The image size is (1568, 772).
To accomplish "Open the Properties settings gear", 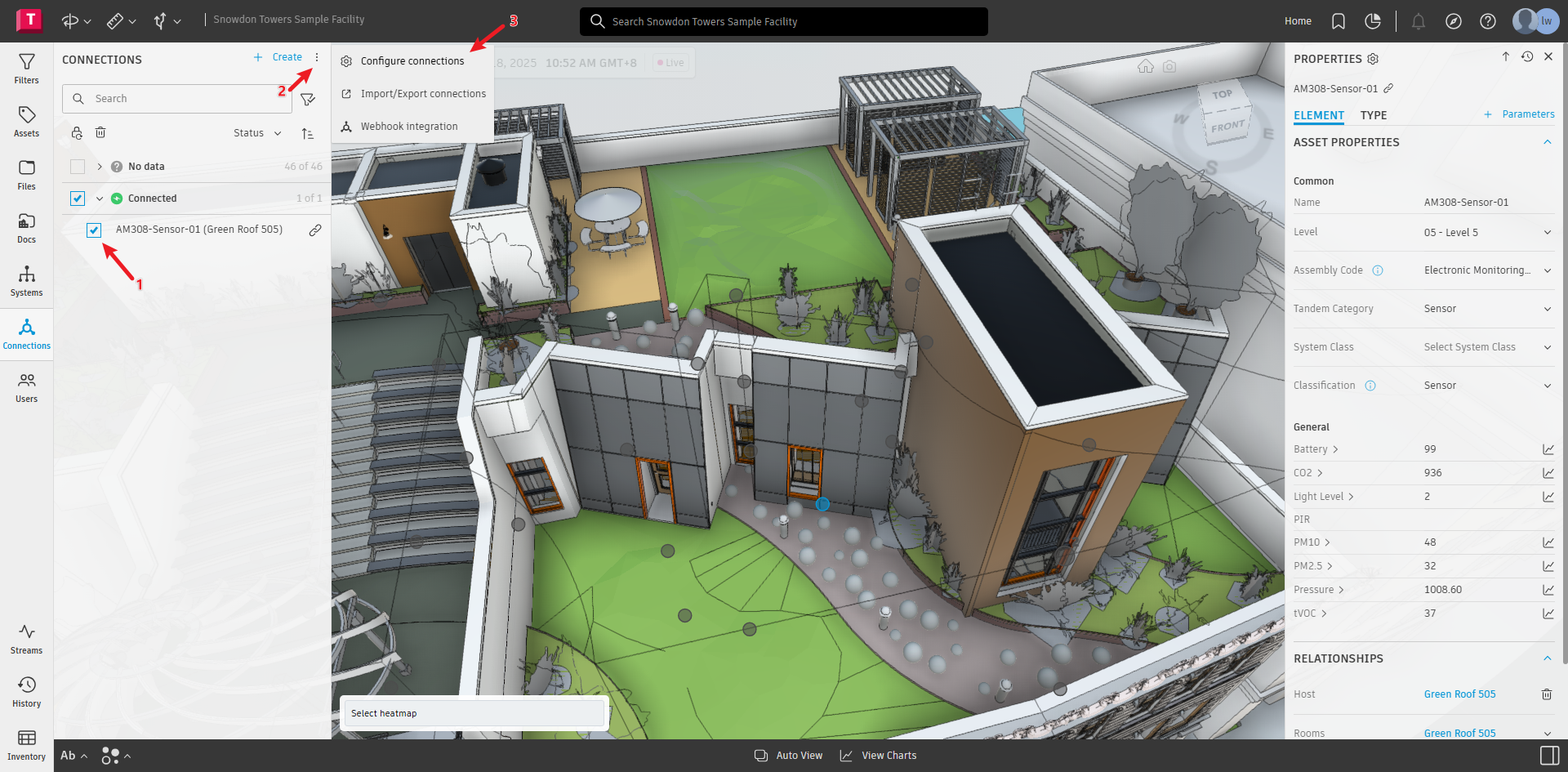I will click(1373, 59).
